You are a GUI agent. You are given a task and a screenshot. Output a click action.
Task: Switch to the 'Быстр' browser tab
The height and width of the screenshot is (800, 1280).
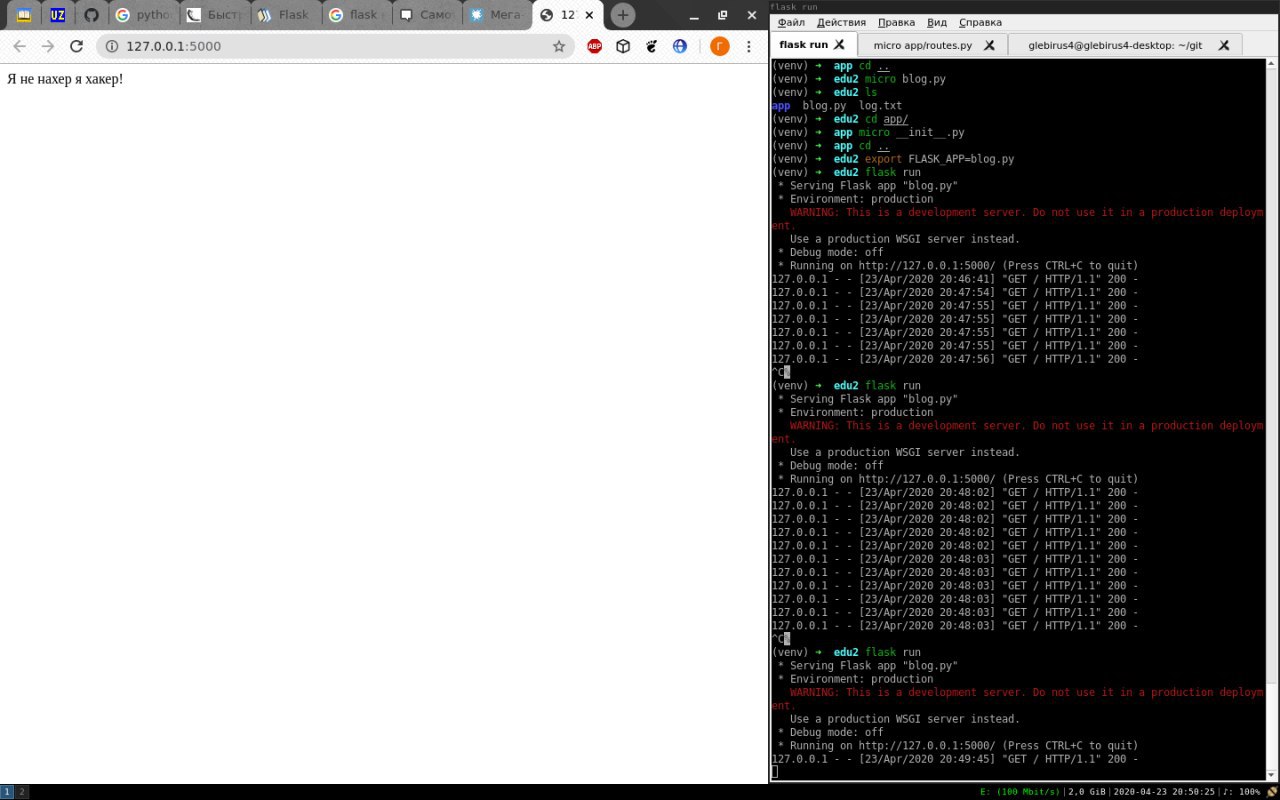point(213,16)
